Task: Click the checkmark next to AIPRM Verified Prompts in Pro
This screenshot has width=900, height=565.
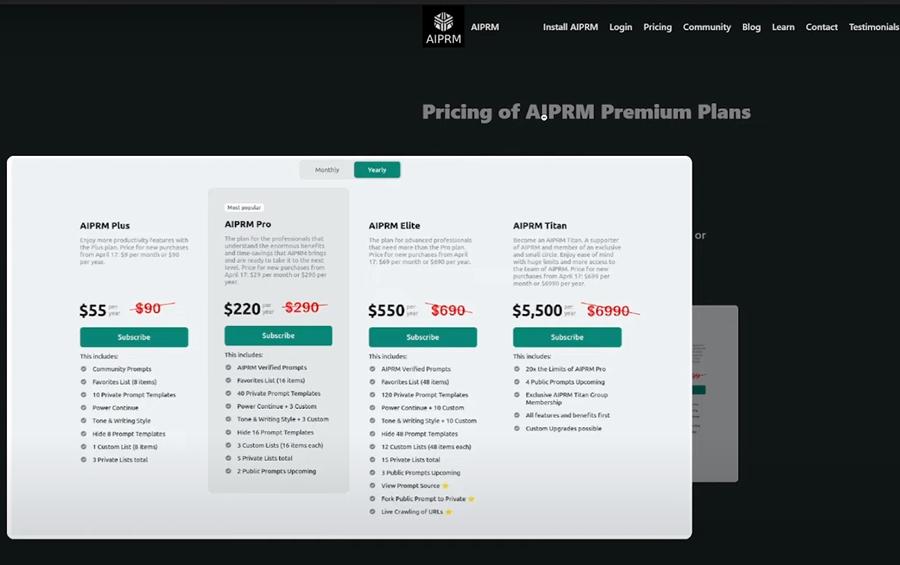Action: click(x=228, y=367)
